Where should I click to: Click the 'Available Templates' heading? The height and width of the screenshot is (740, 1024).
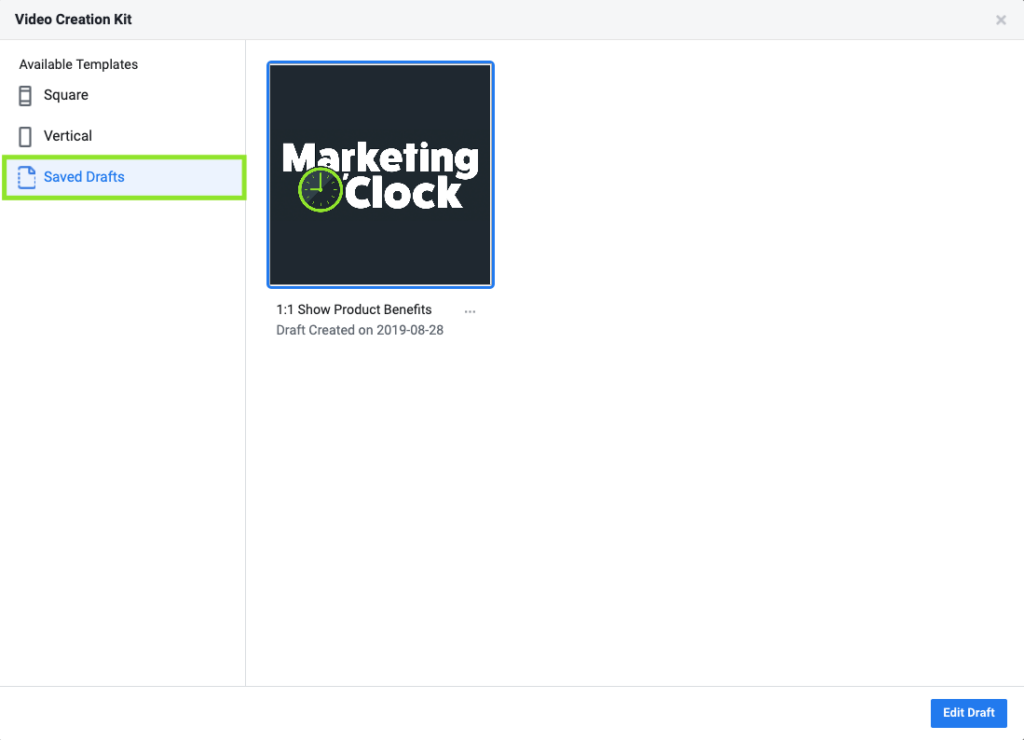[78, 65]
